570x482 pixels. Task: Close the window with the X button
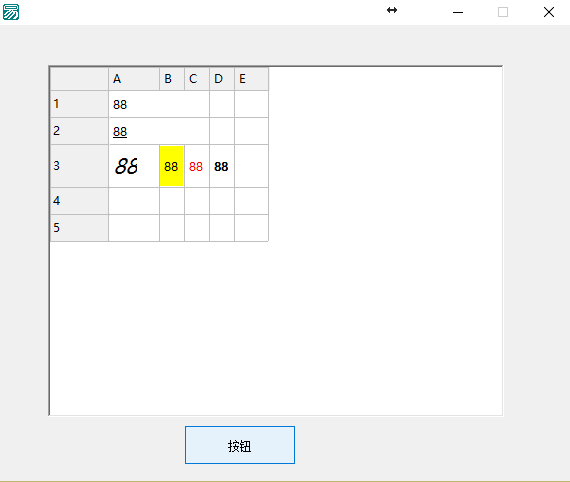tap(549, 12)
